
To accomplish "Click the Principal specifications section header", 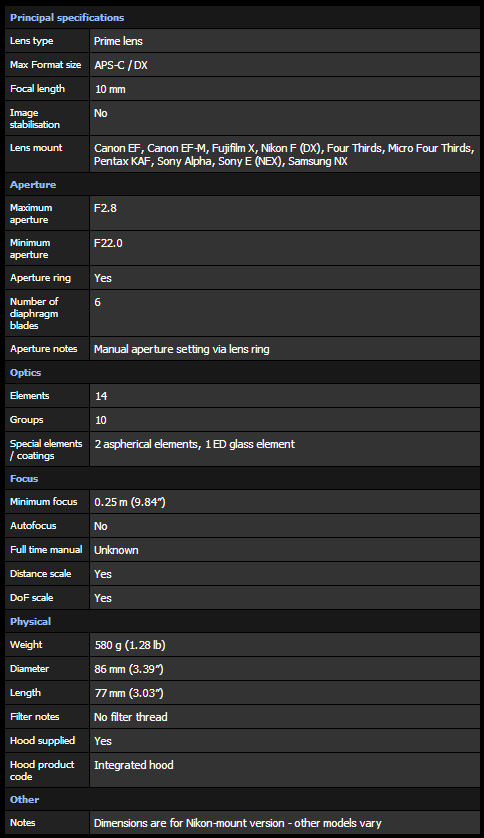I will click(67, 18).
